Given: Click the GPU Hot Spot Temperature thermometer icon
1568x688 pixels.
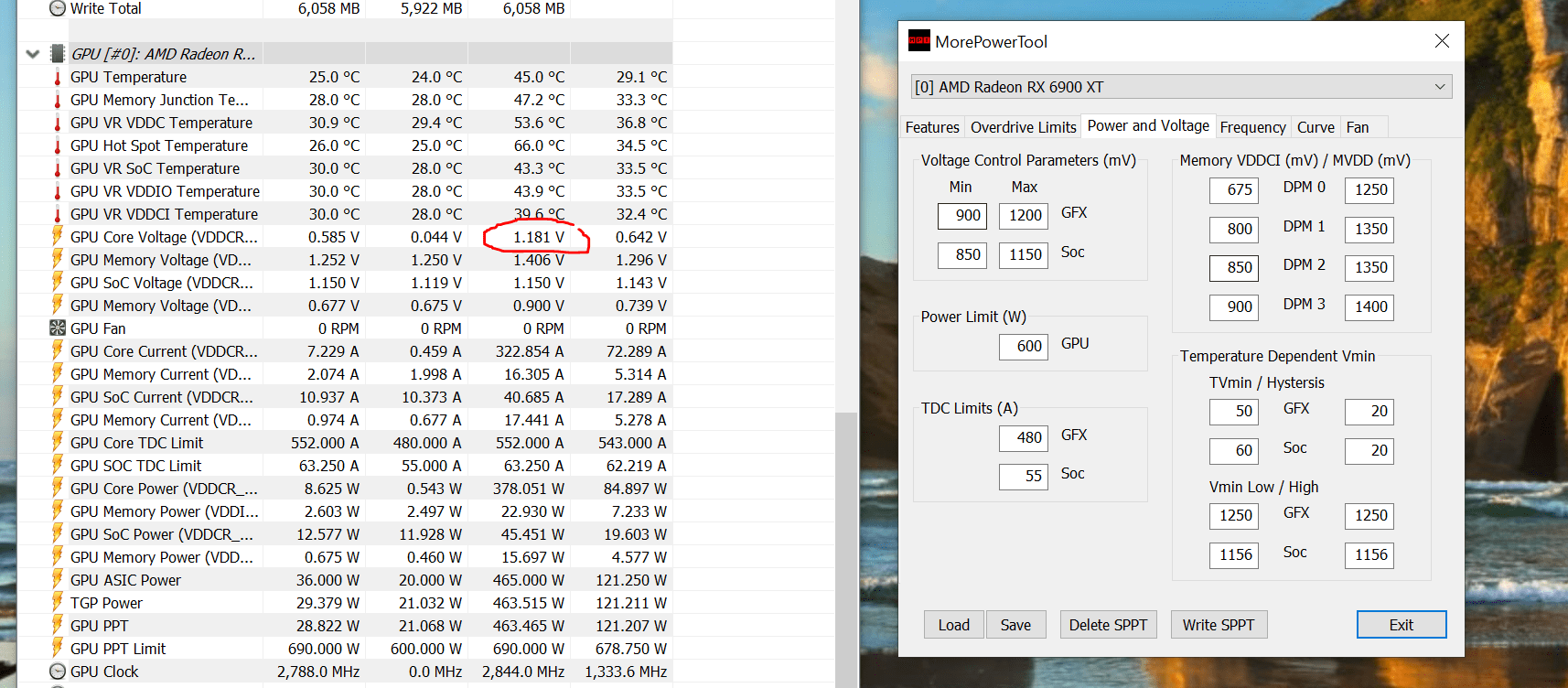Looking at the screenshot, I should click(x=58, y=145).
